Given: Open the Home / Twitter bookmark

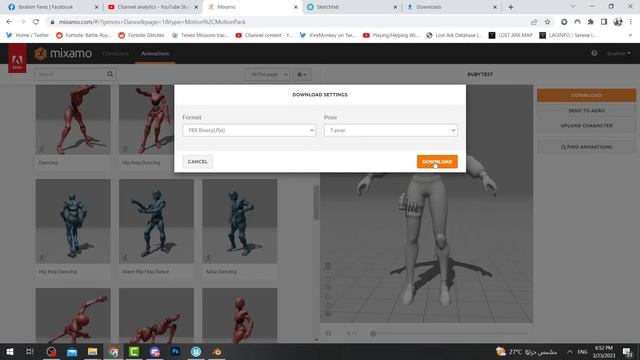Looking at the screenshot, I should pos(27,36).
